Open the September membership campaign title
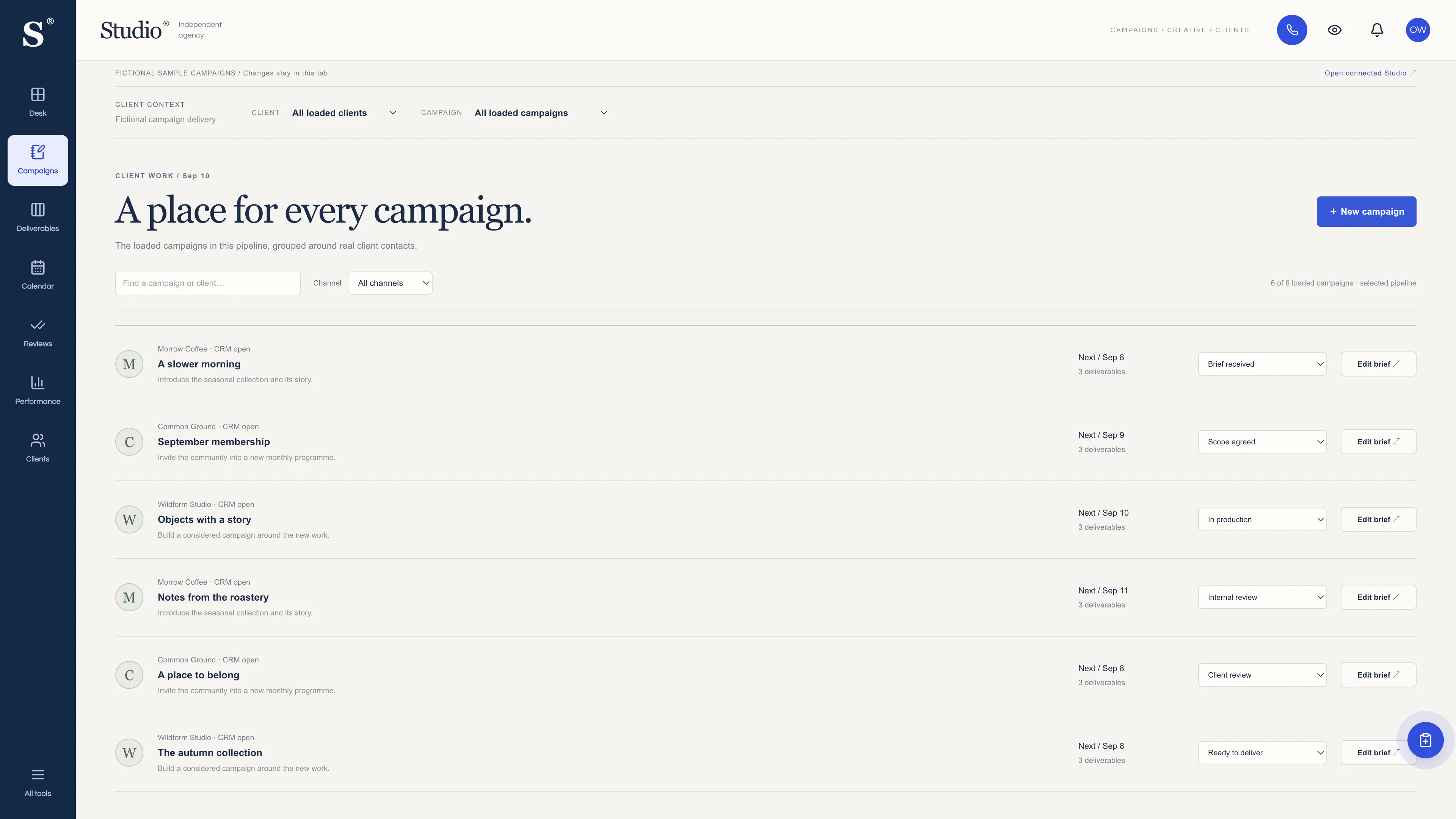Image resolution: width=1456 pixels, height=819 pixels. (x=213, y=442)
